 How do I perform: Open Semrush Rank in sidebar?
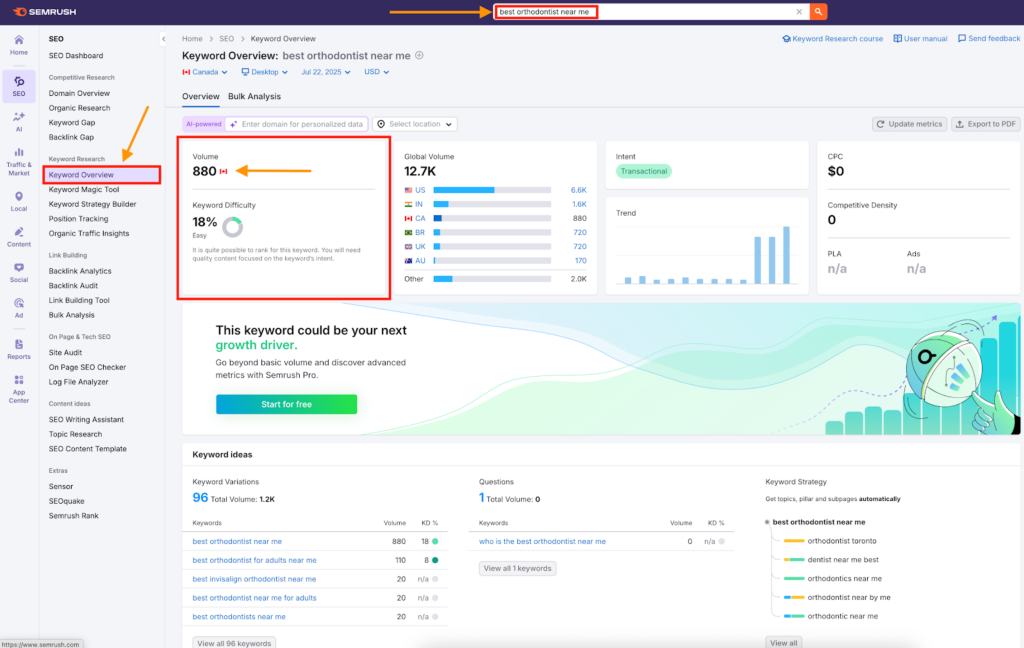point(73,516)
